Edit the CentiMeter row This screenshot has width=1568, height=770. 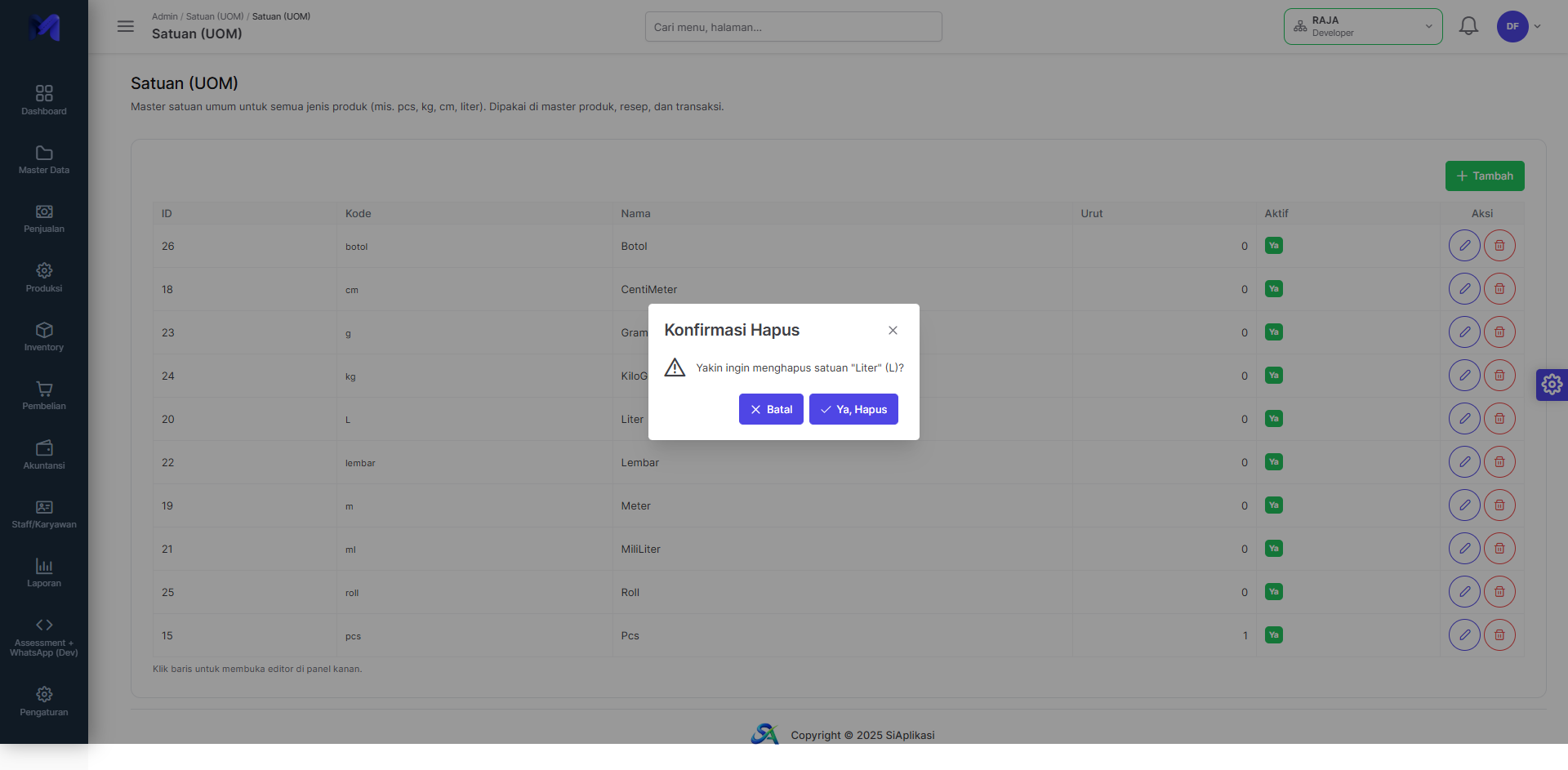tap(1464, 289)
